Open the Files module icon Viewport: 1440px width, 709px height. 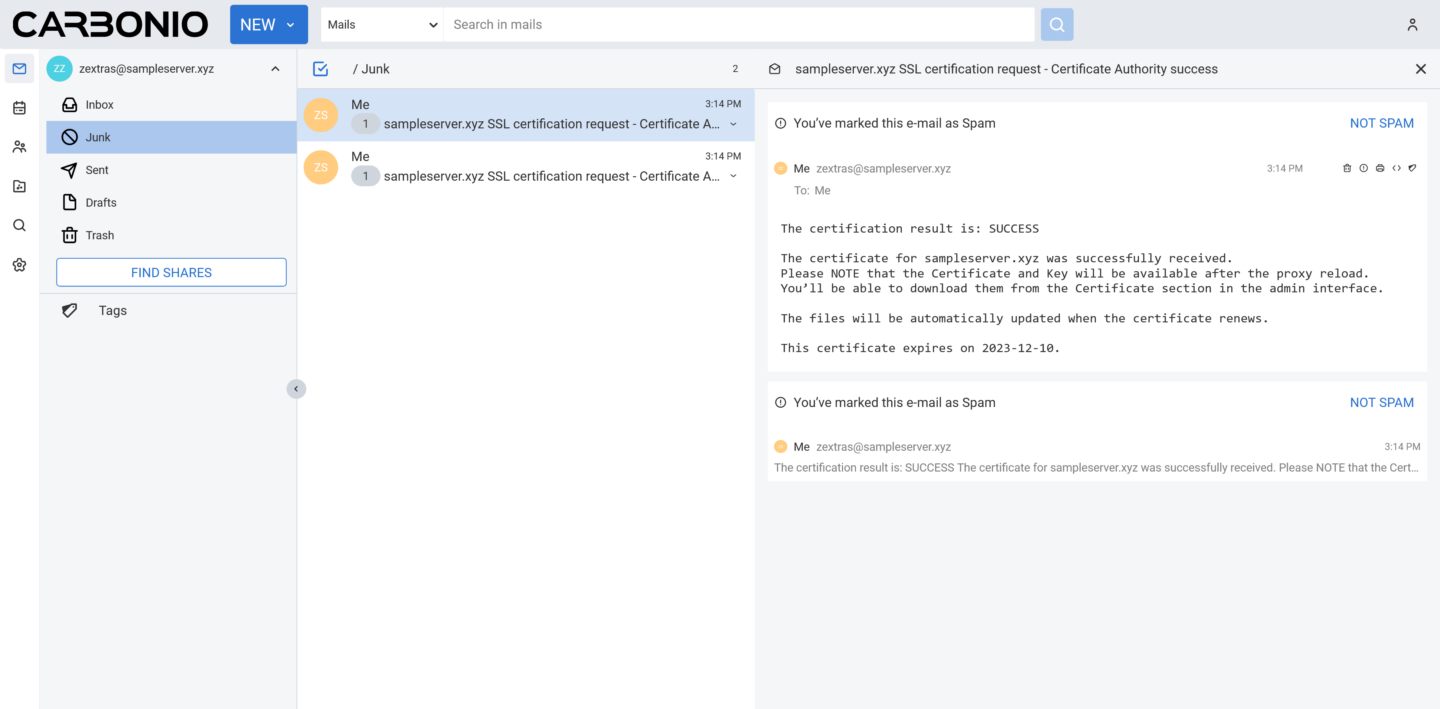[18, 186]
